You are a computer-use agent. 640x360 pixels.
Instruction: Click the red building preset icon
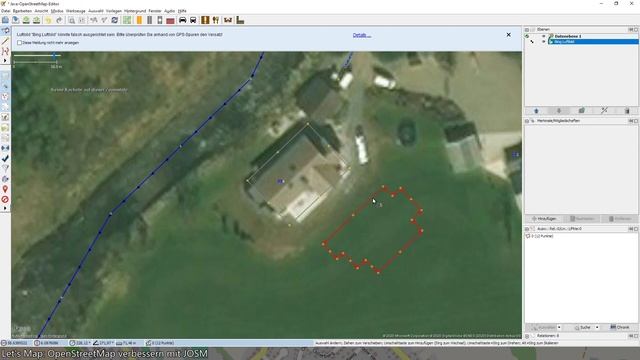(x=170, y=20)
